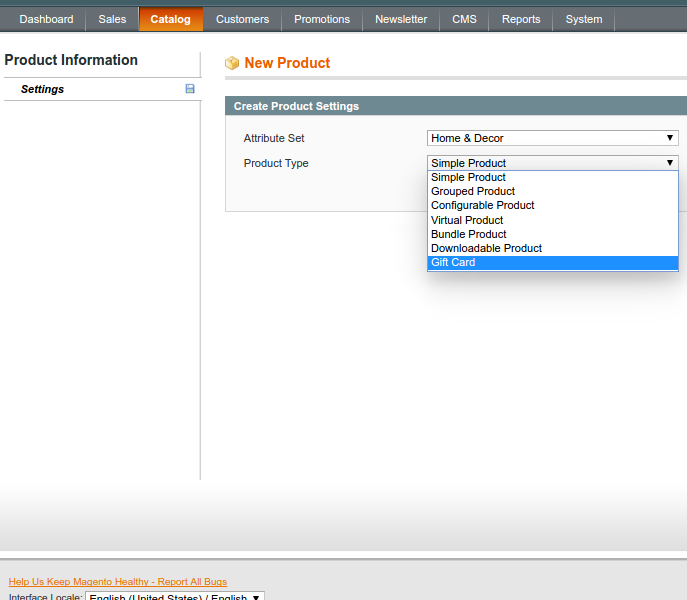Viewport: 687px width, 600px height.
Task: Go to the Customers menu
Action: [x=242, y=19]
